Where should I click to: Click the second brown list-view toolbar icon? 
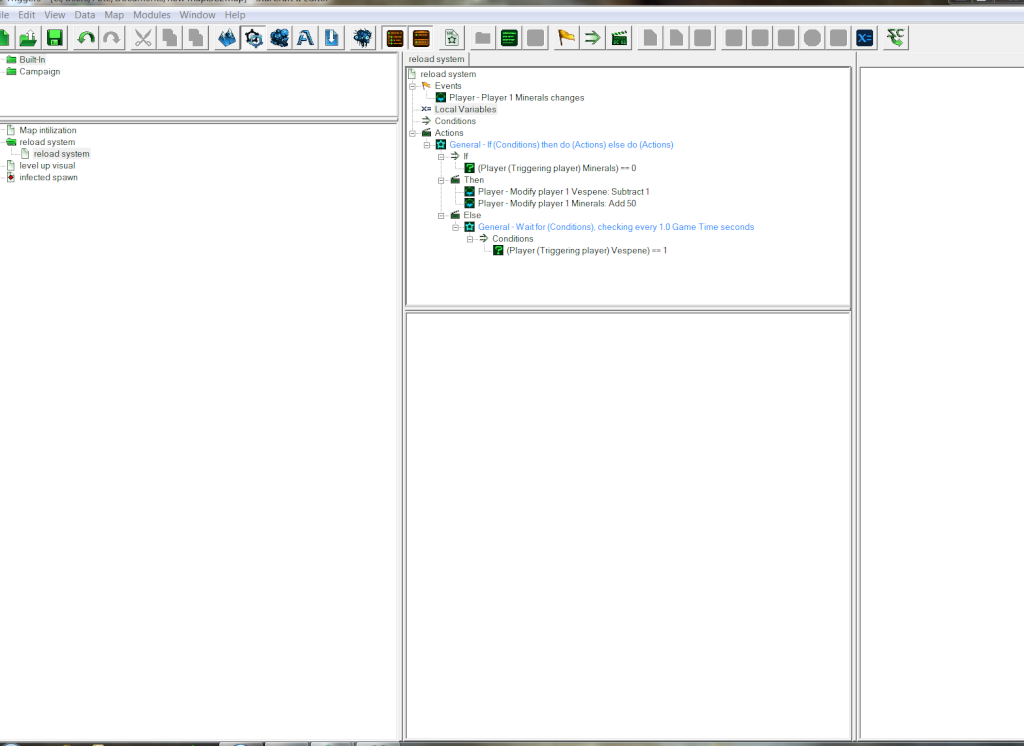click(421, 38)
